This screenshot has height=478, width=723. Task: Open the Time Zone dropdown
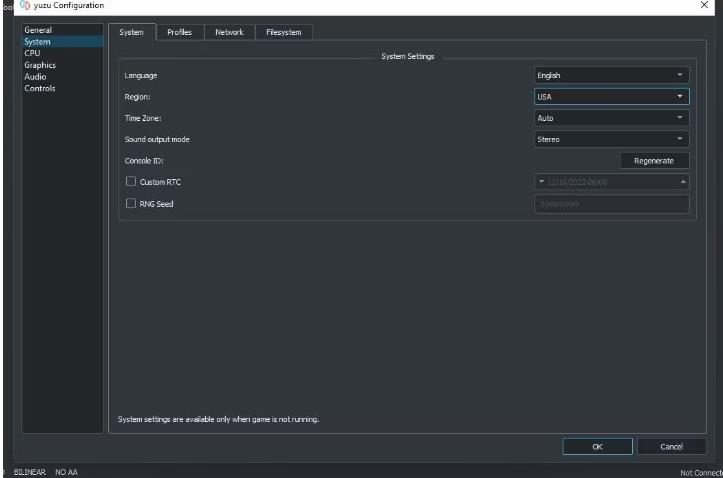612,117
